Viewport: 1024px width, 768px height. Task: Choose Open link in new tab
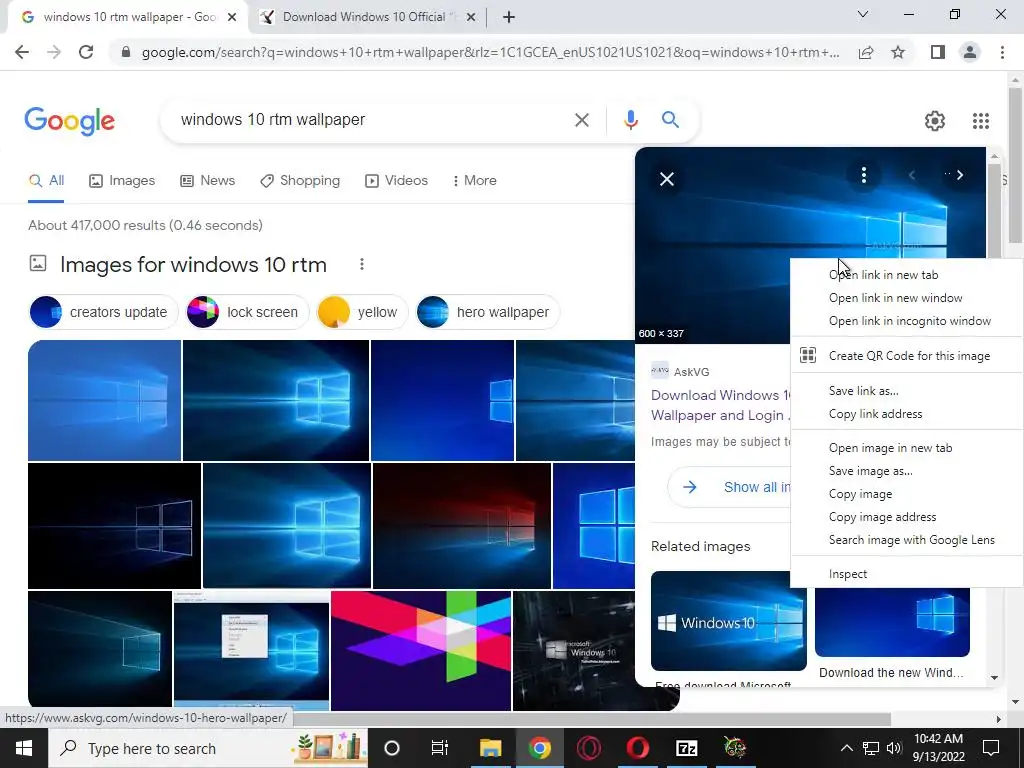(906, 275)
